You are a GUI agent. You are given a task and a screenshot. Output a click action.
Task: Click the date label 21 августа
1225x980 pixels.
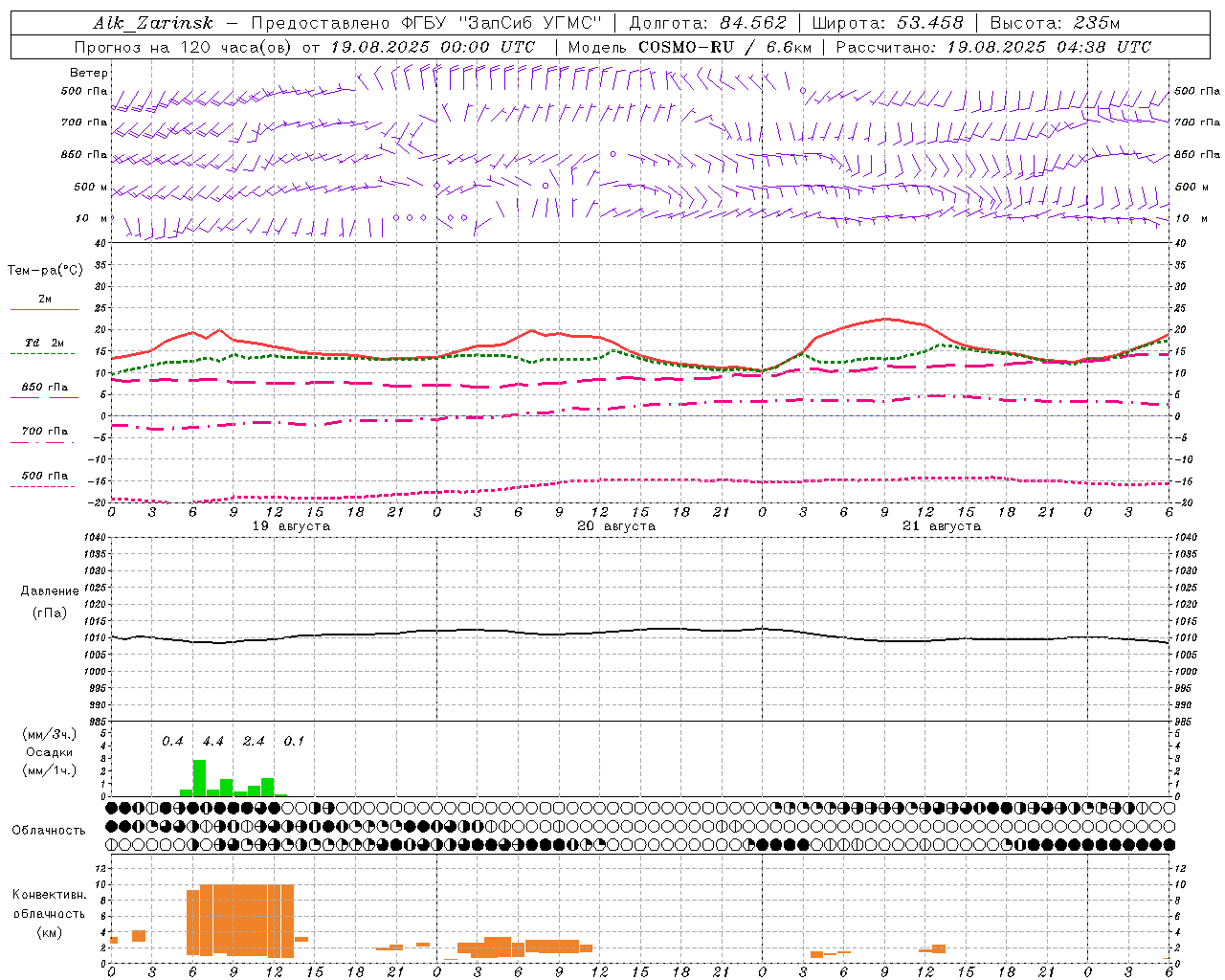click(942, 526)
